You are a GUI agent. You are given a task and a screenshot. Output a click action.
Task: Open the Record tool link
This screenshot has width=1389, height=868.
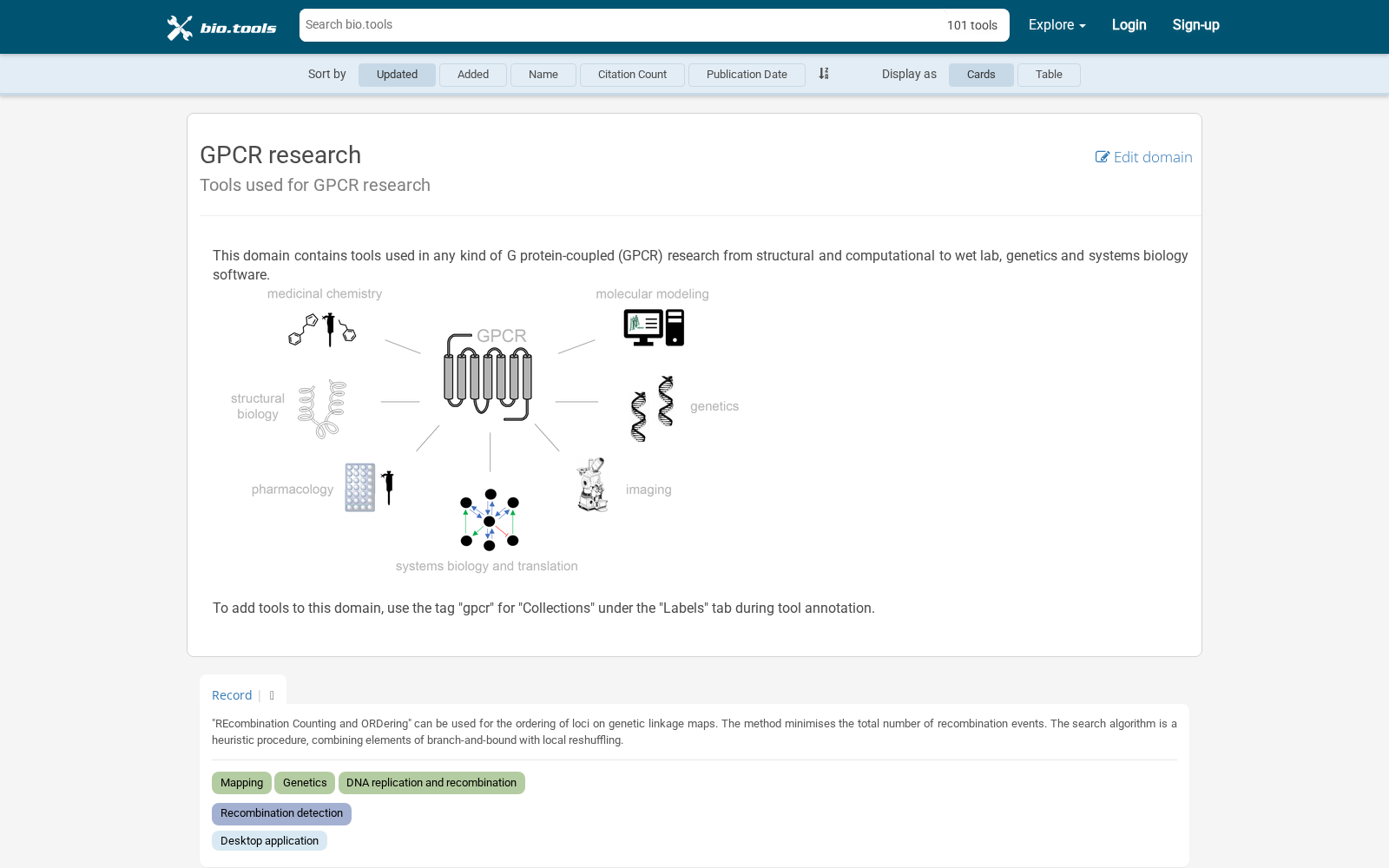232,695
